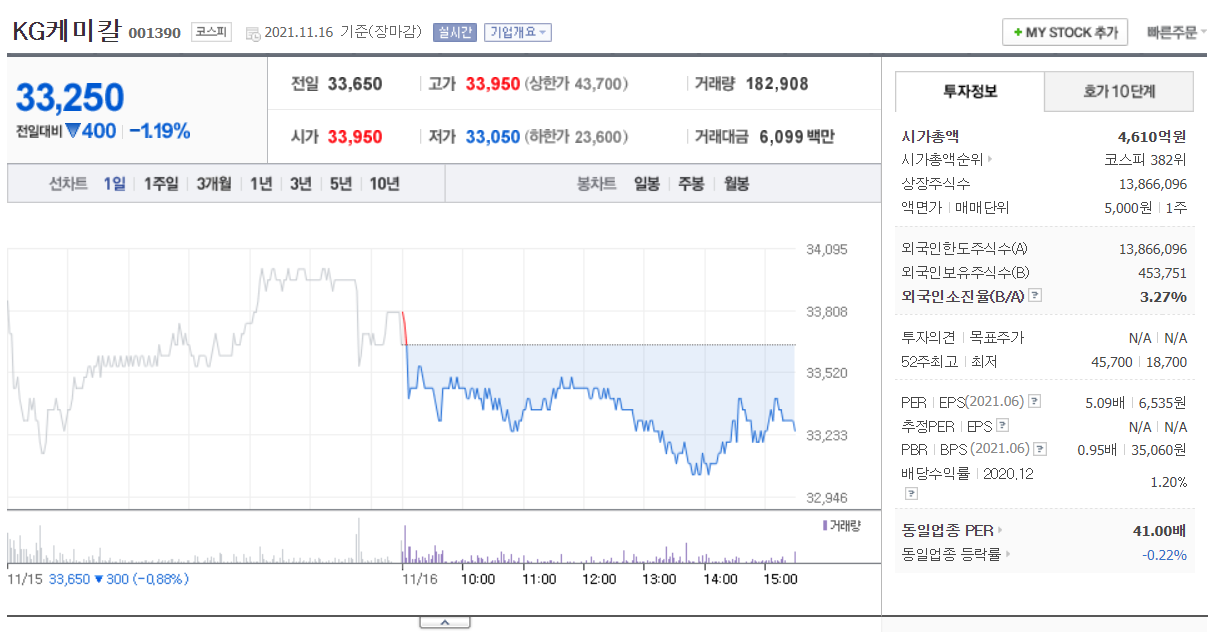Click the 33,808 price axis label
This screenshot has height=632, width=1214.
point(827,311)
